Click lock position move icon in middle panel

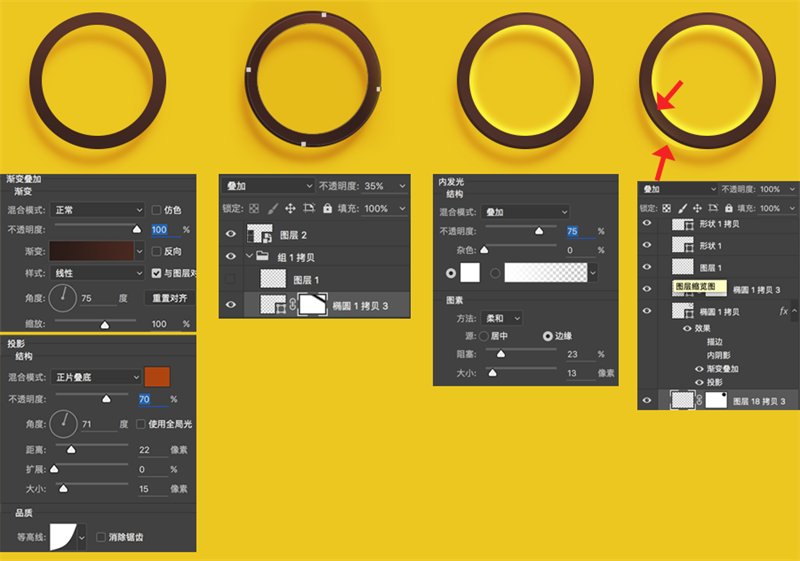290,208
